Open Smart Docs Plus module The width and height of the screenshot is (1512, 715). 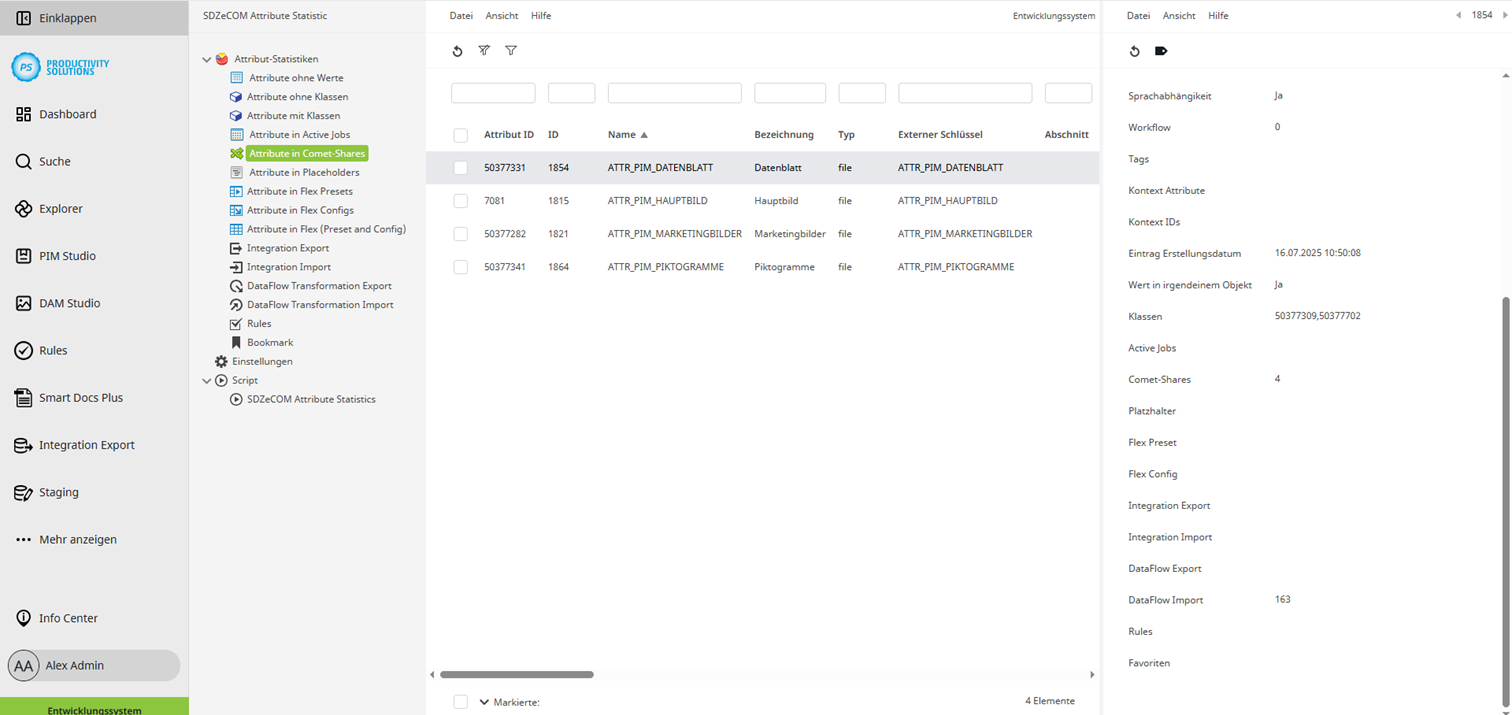click(x=80, y=398)
